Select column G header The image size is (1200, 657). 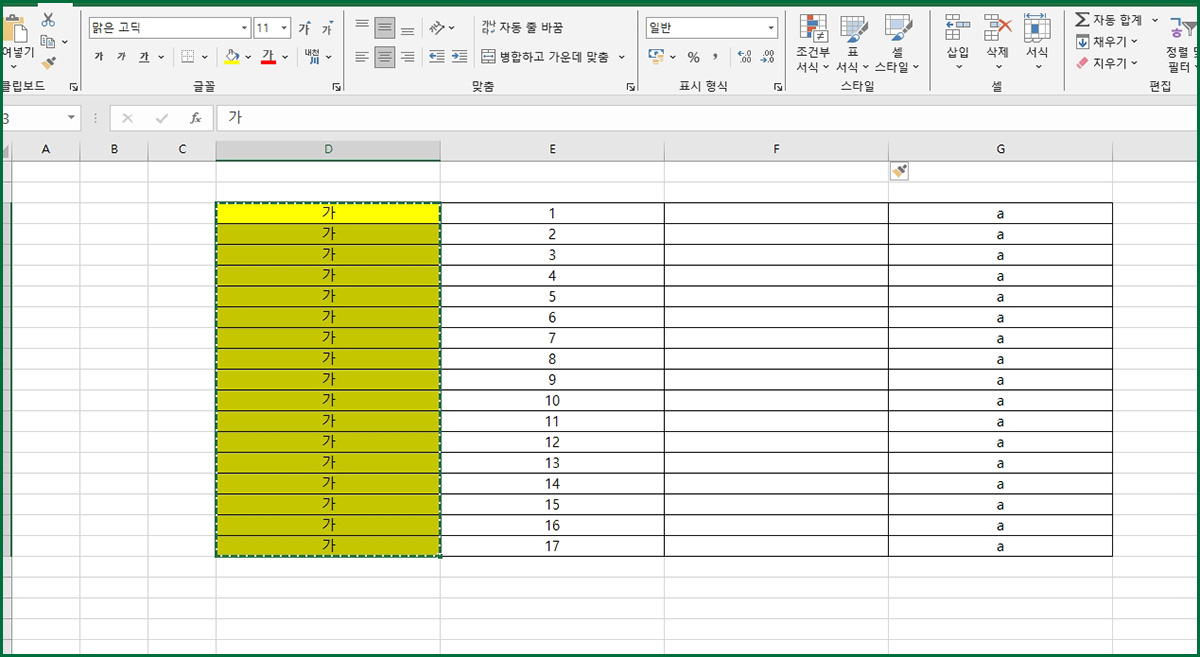[x=1000, y=150]
